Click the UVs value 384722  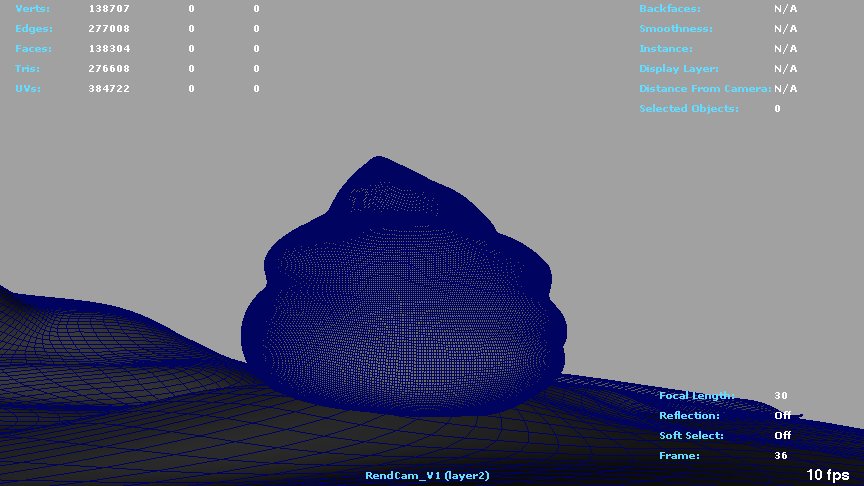coord(110,89)
